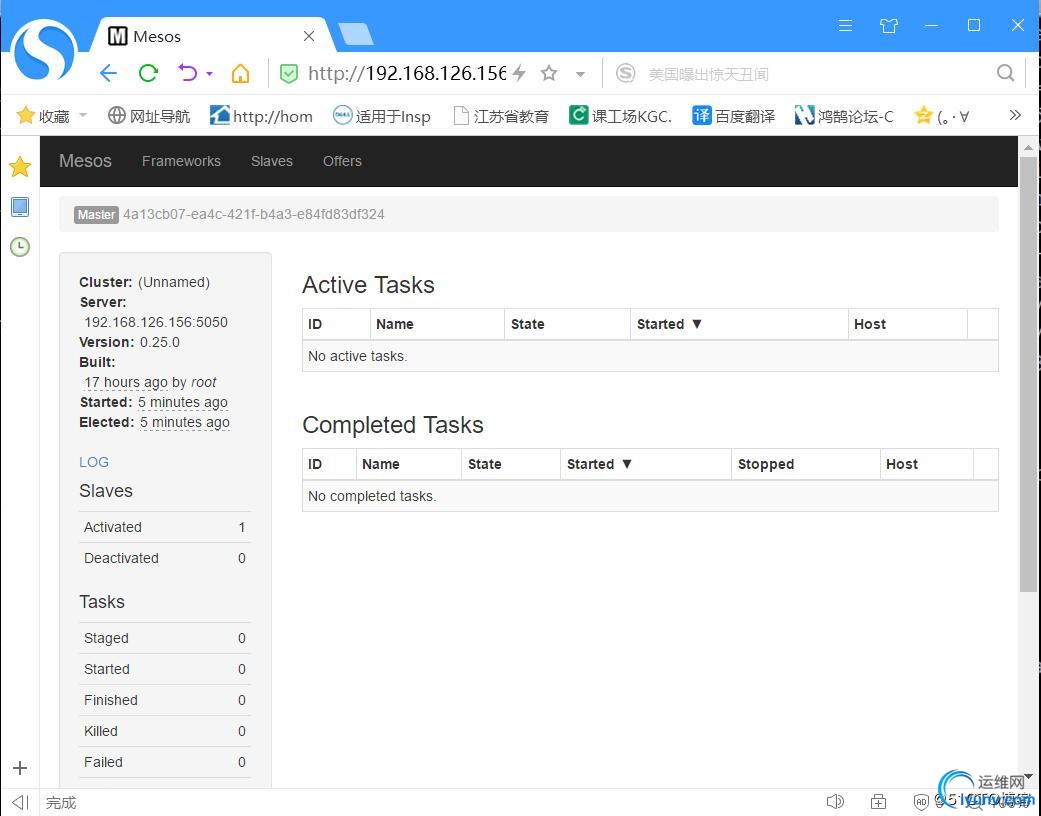Open the 收藏 favorites bookmark menu
This screenshot has height=816, width=1041.
point(43,116)
